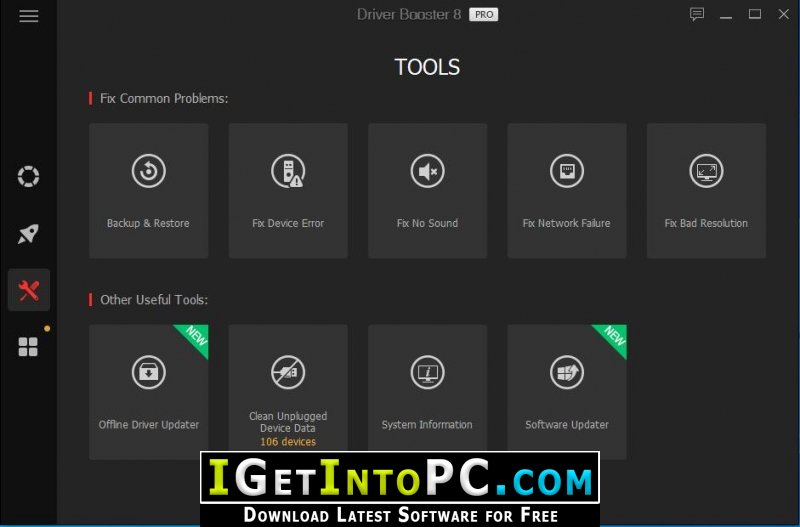Open Fix Bad Resolution label
The height and width of the screenshot is (527, 800).
coord(706,223)
